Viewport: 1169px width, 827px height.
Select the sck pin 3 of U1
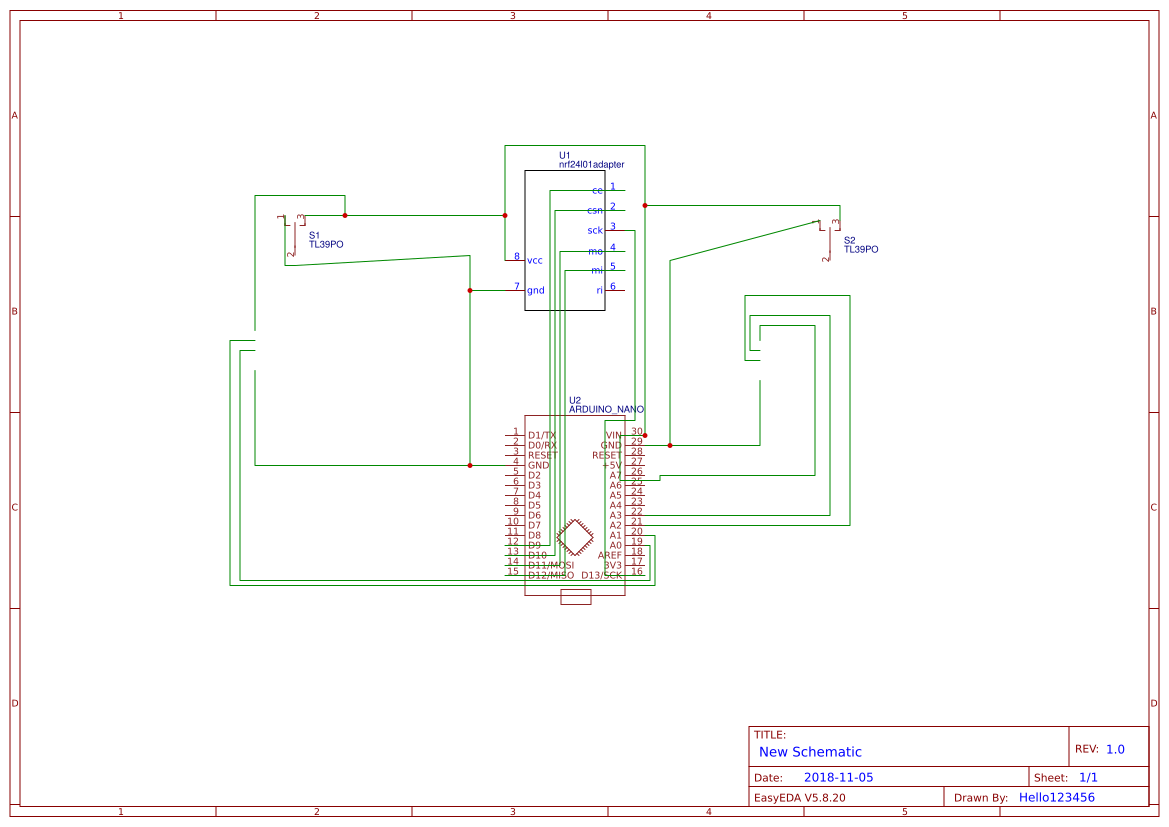(596, 230)
